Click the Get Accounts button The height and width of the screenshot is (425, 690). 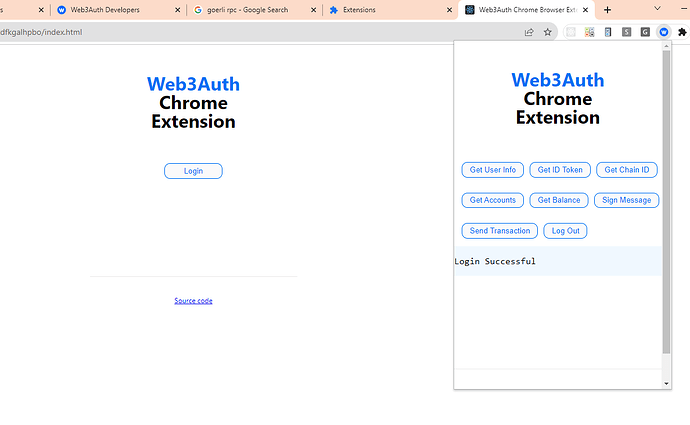tap(492, 200)
